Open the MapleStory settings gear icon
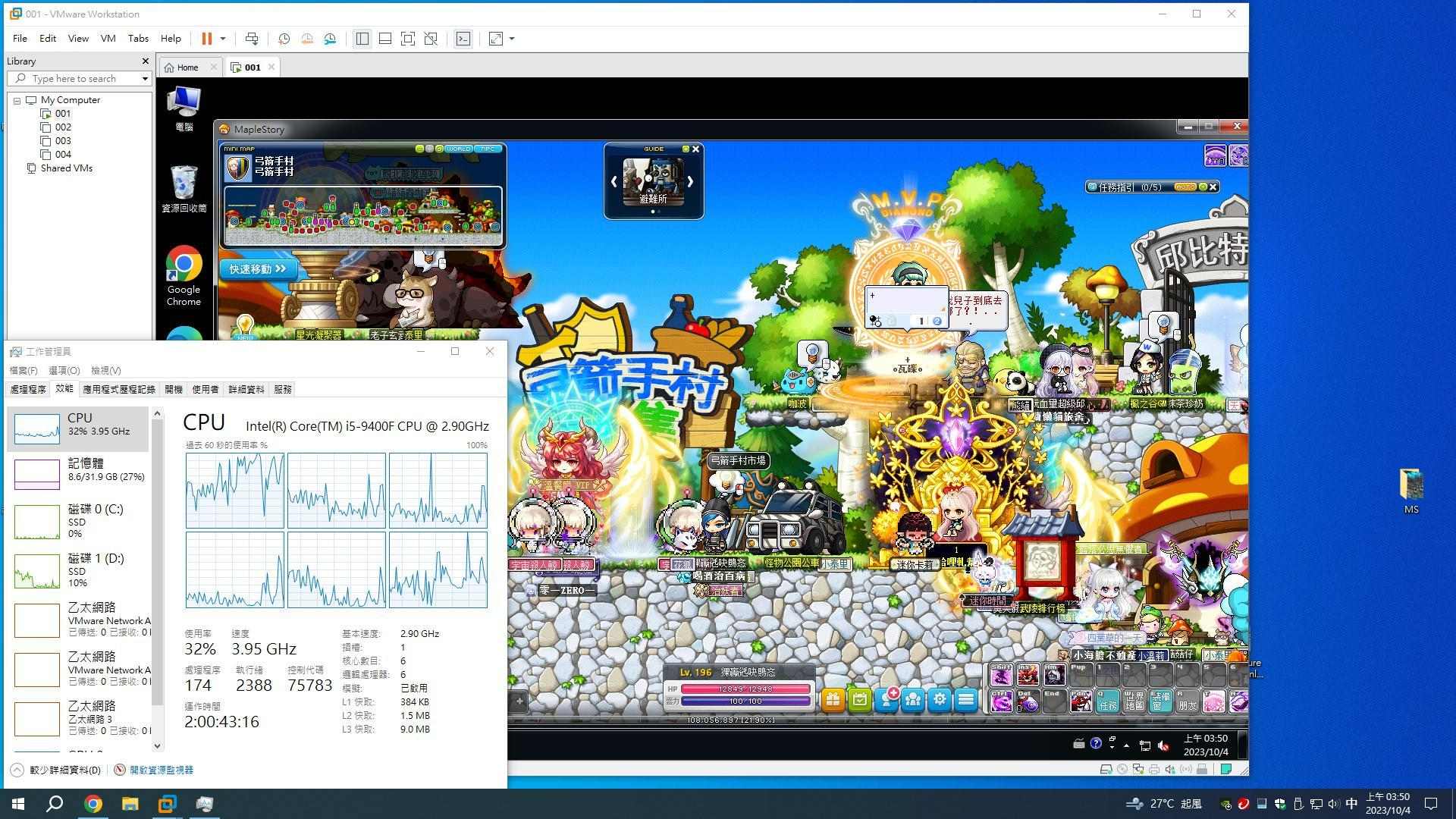 [940, 699]
